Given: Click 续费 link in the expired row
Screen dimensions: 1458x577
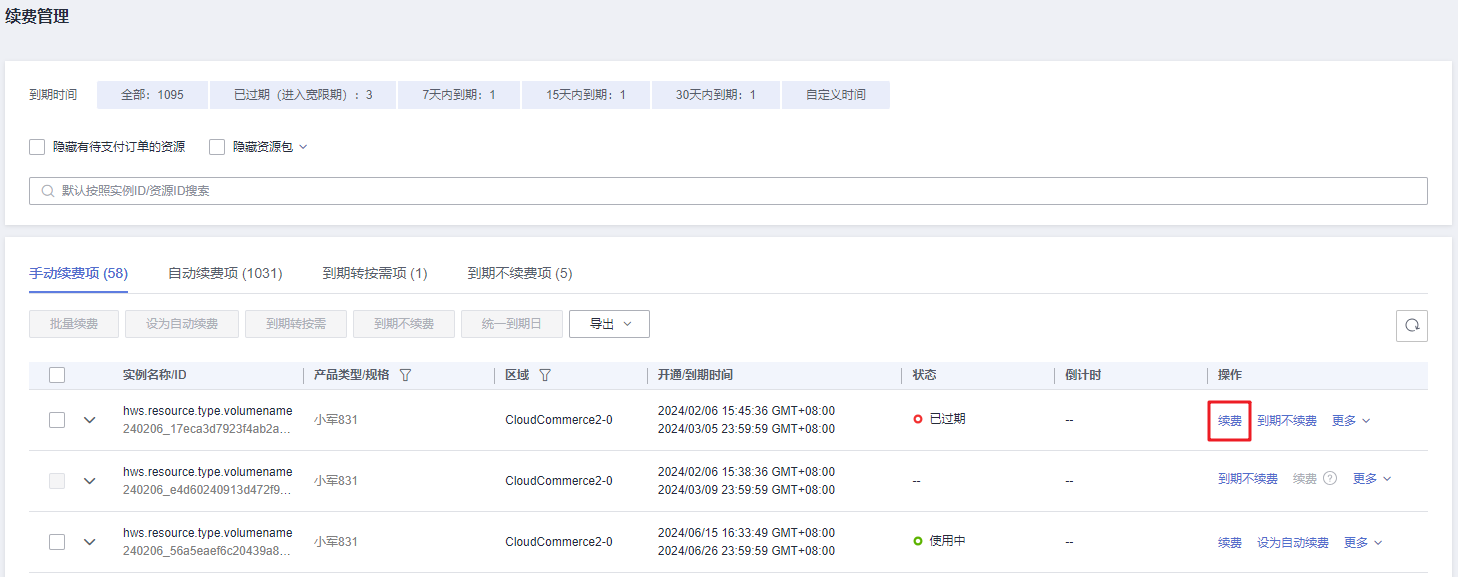Looking at the screenshot, I should 1230,421.
